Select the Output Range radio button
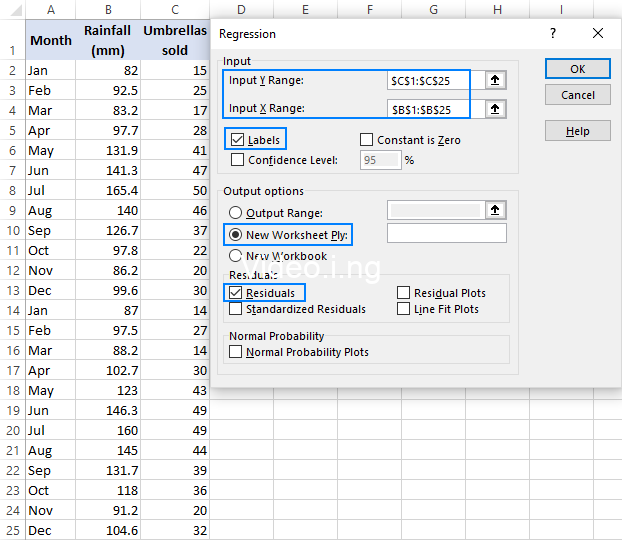The image size is (622, 540). click(x=236, y=213)
